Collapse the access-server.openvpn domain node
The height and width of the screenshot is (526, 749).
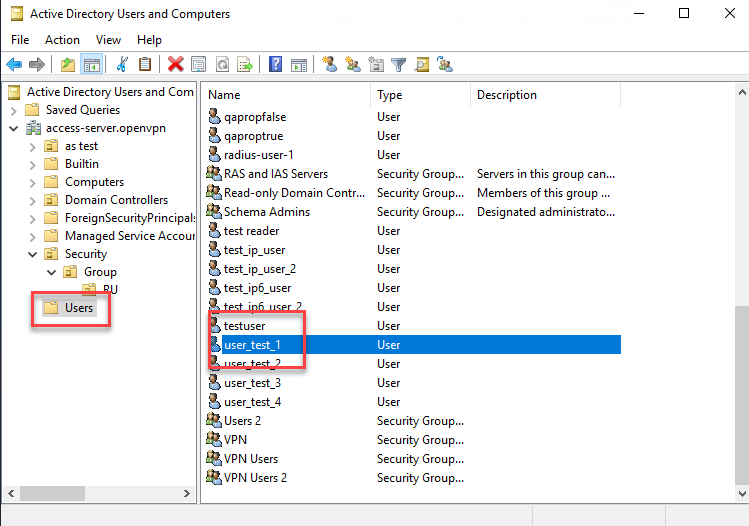pyautogui.click(x=13, y=128)
